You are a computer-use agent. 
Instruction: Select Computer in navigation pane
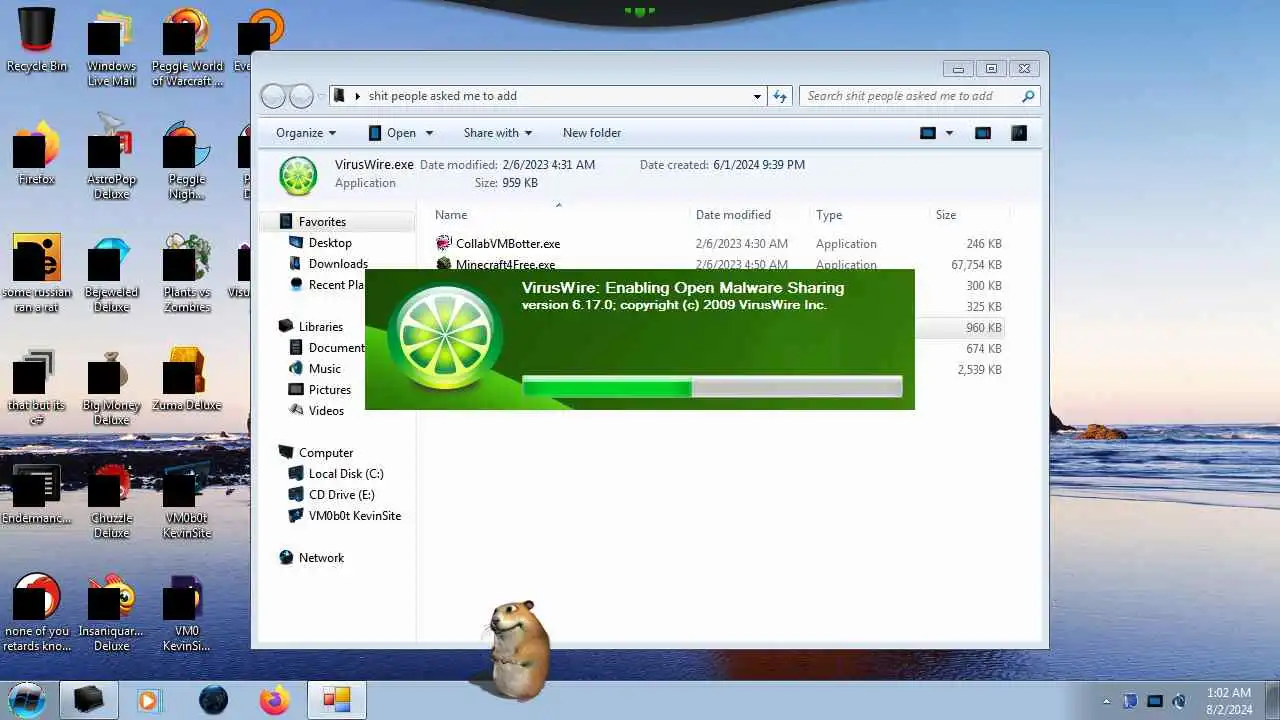coord(325,452)
